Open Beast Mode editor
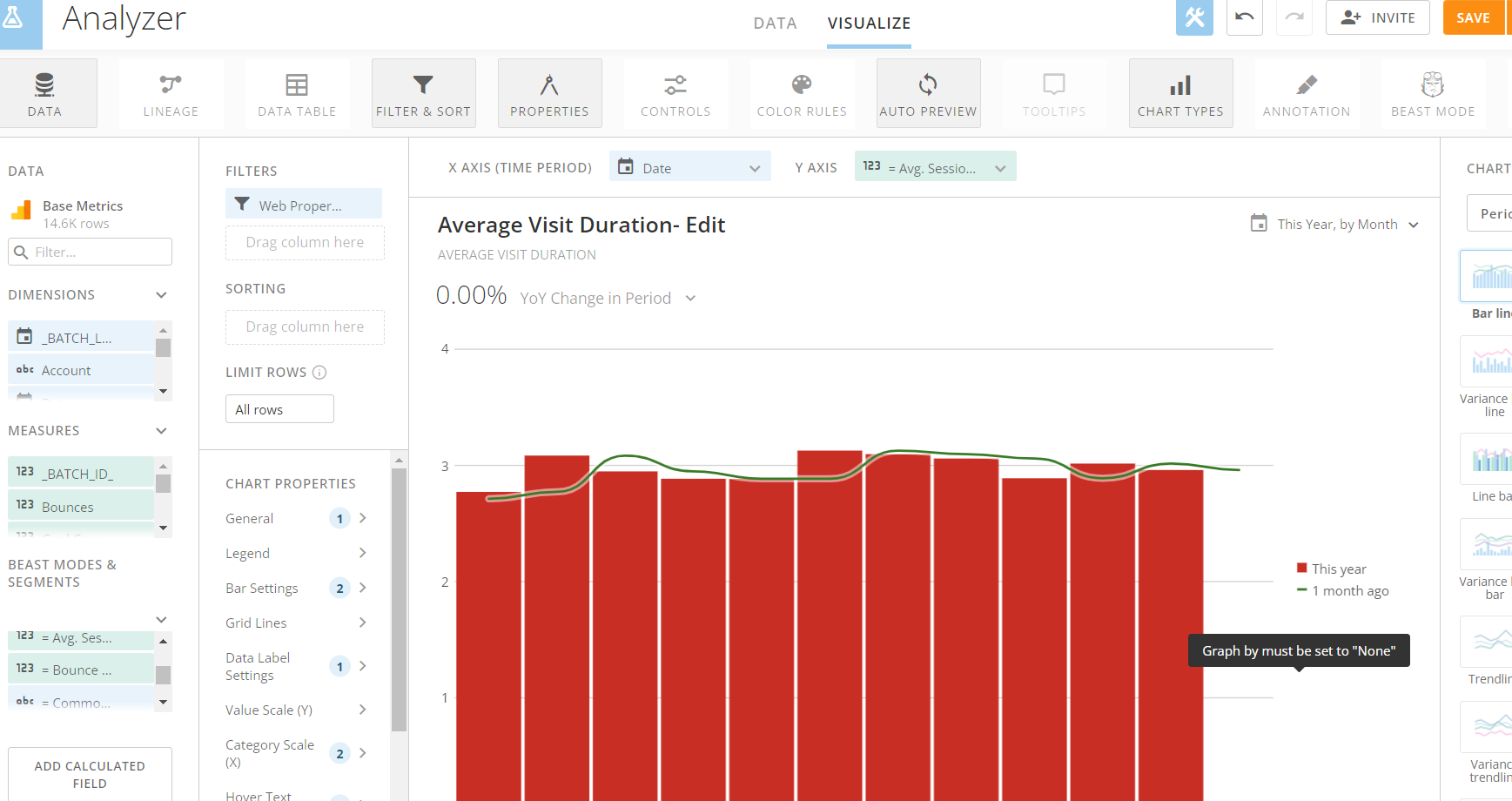The height and width of the screenshot is (801, 1512). pos(1433,92)
